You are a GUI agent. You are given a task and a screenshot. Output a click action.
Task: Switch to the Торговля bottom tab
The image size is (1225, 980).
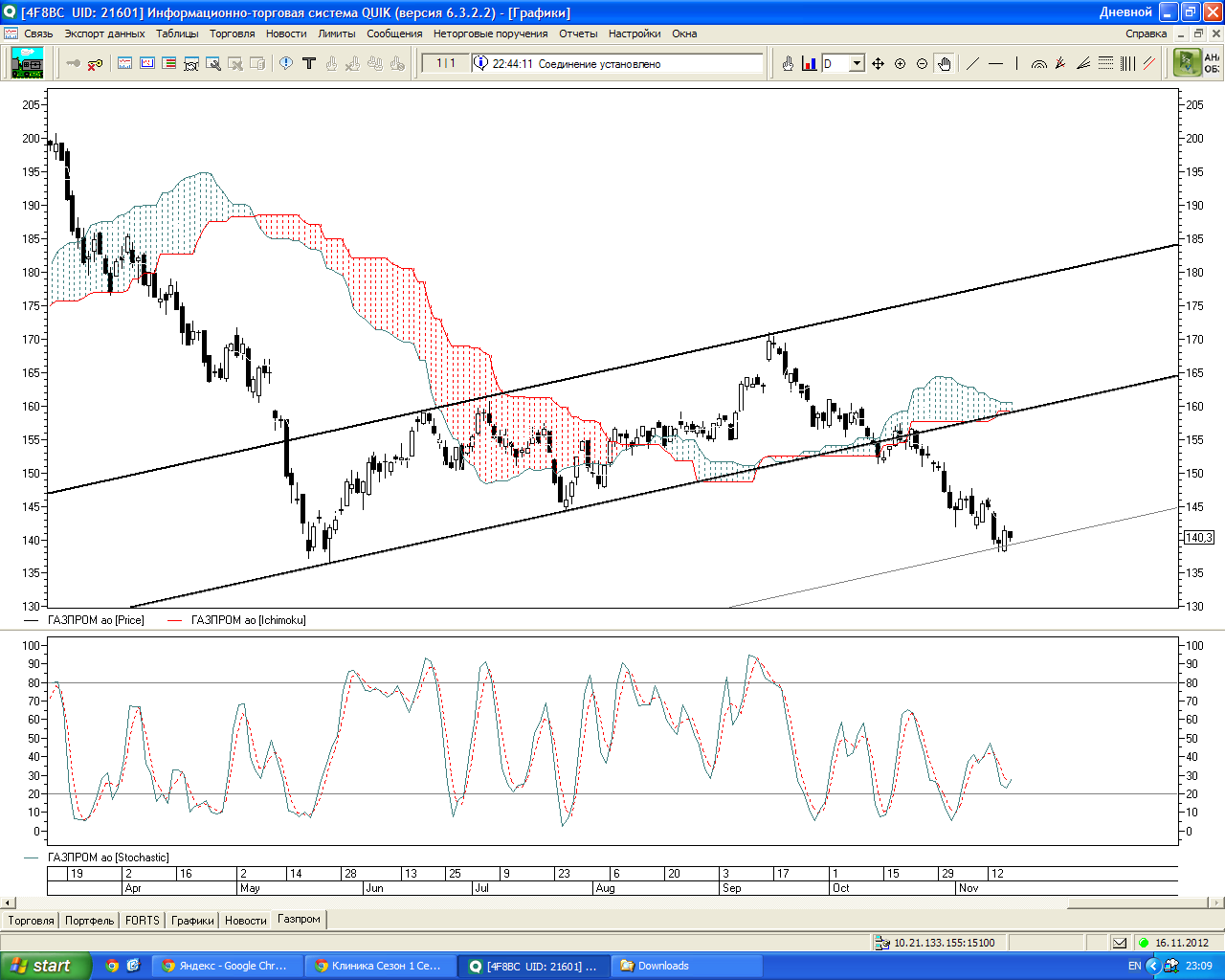pyautogui.click(x=32, y=921)
